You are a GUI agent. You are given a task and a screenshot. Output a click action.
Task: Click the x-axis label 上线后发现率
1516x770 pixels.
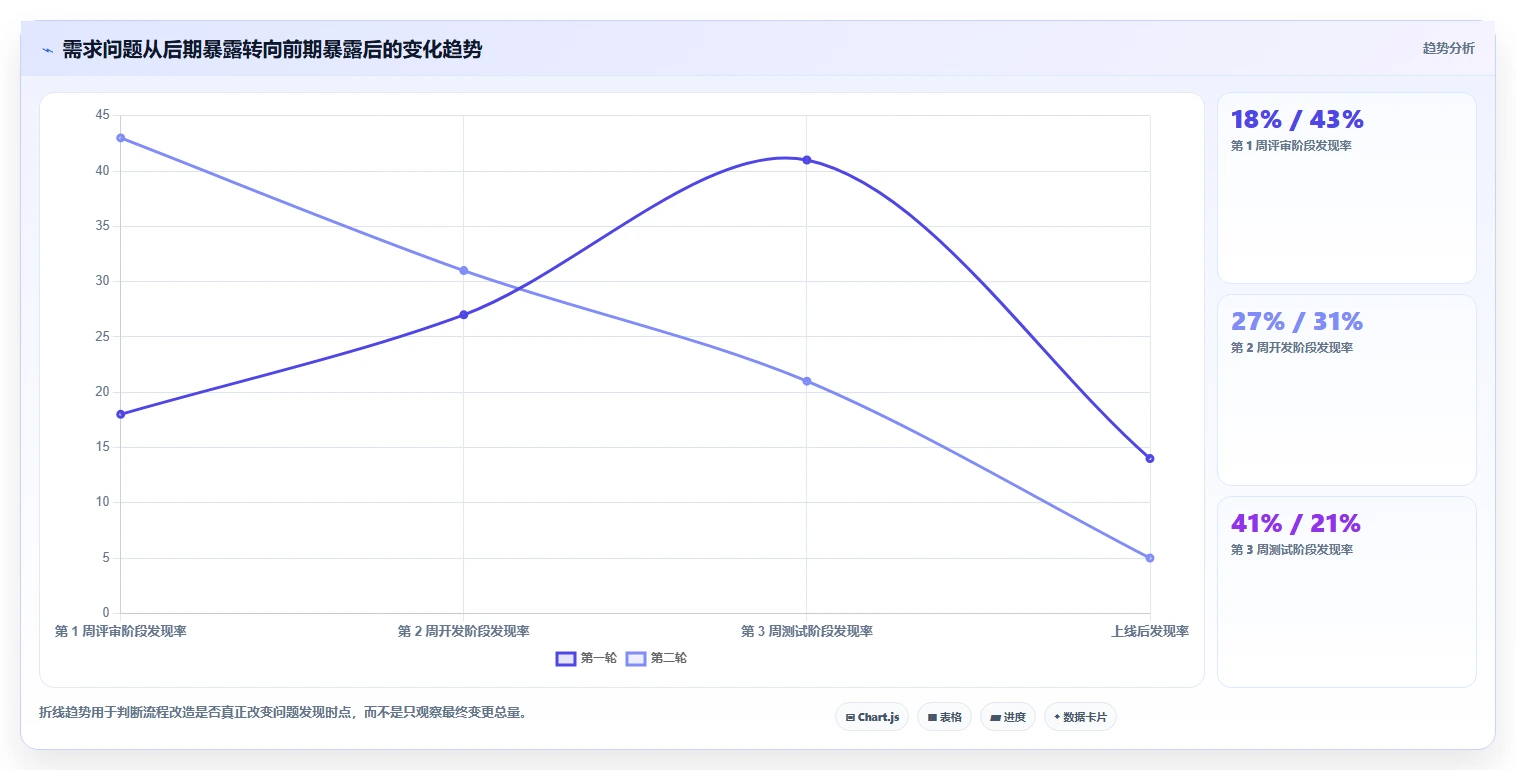(1150, 631)
